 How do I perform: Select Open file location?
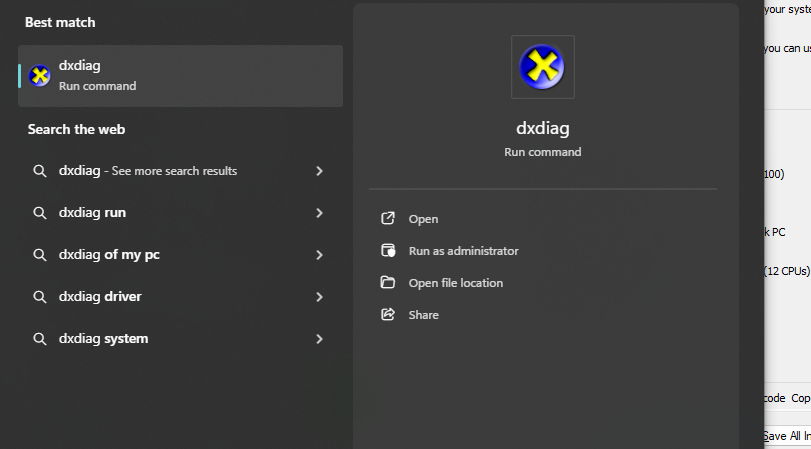(x=456, y=283)
